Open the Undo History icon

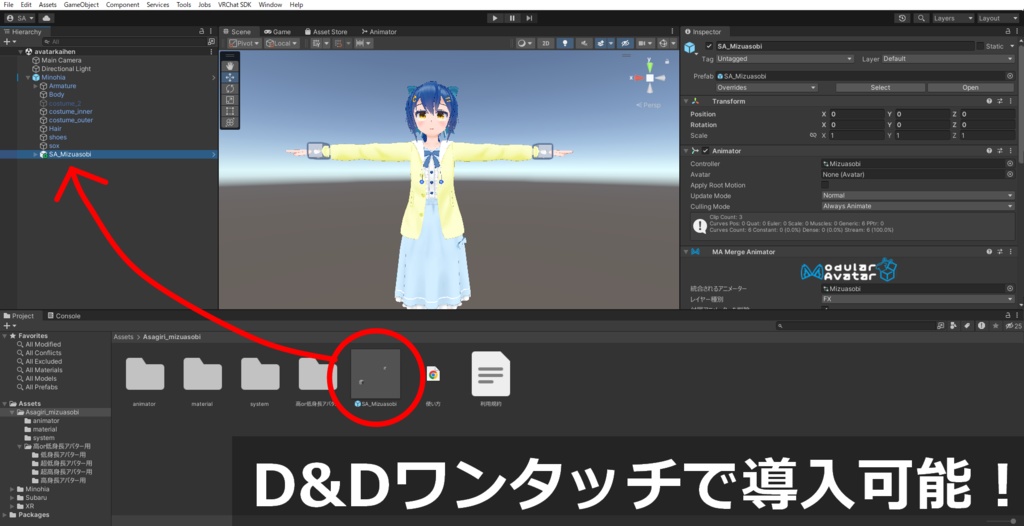click(x=903, y=18)
